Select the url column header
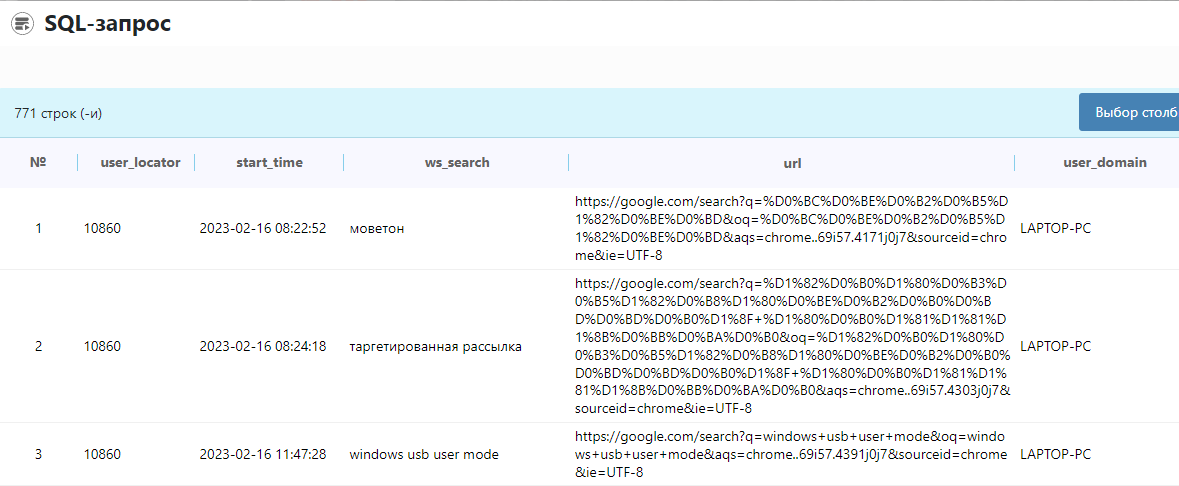The width and height of the screenshot is (1179, 486). point(792,162)
